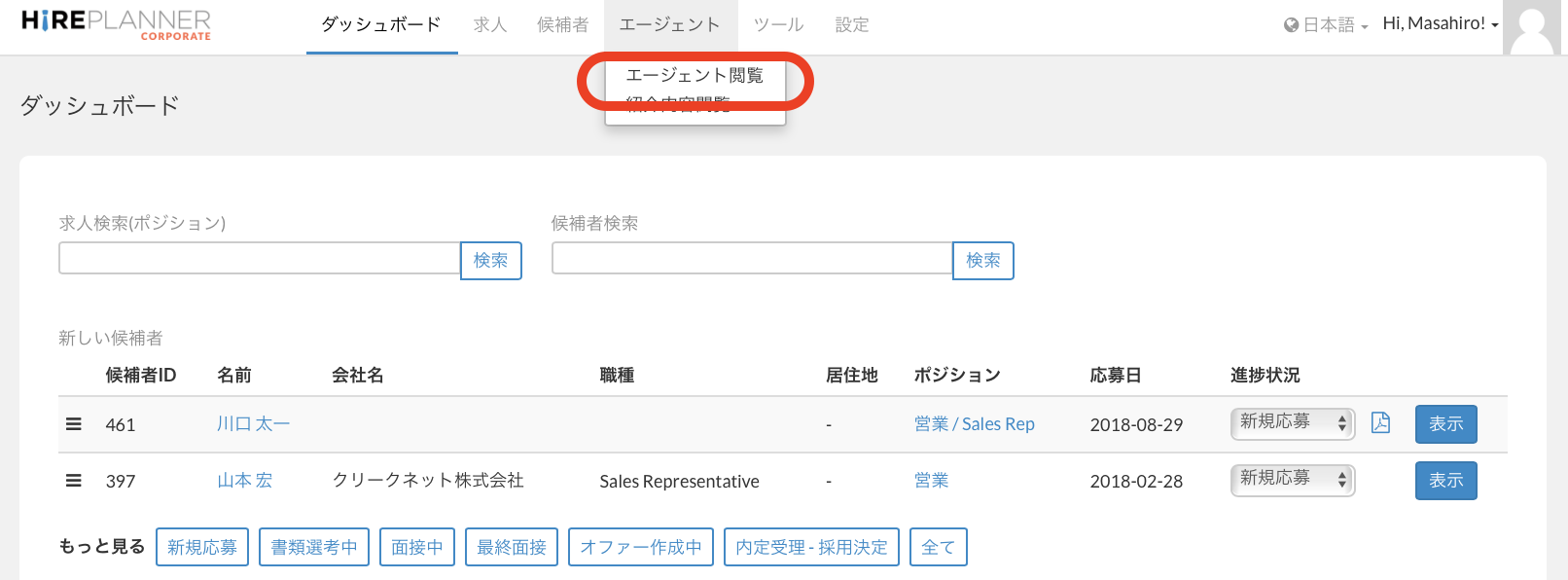This screenshot has height=580, width=1568.
Task: Click the 検索 button for 候補者検索
Action: pyautogui.click(x=982, y=261)
